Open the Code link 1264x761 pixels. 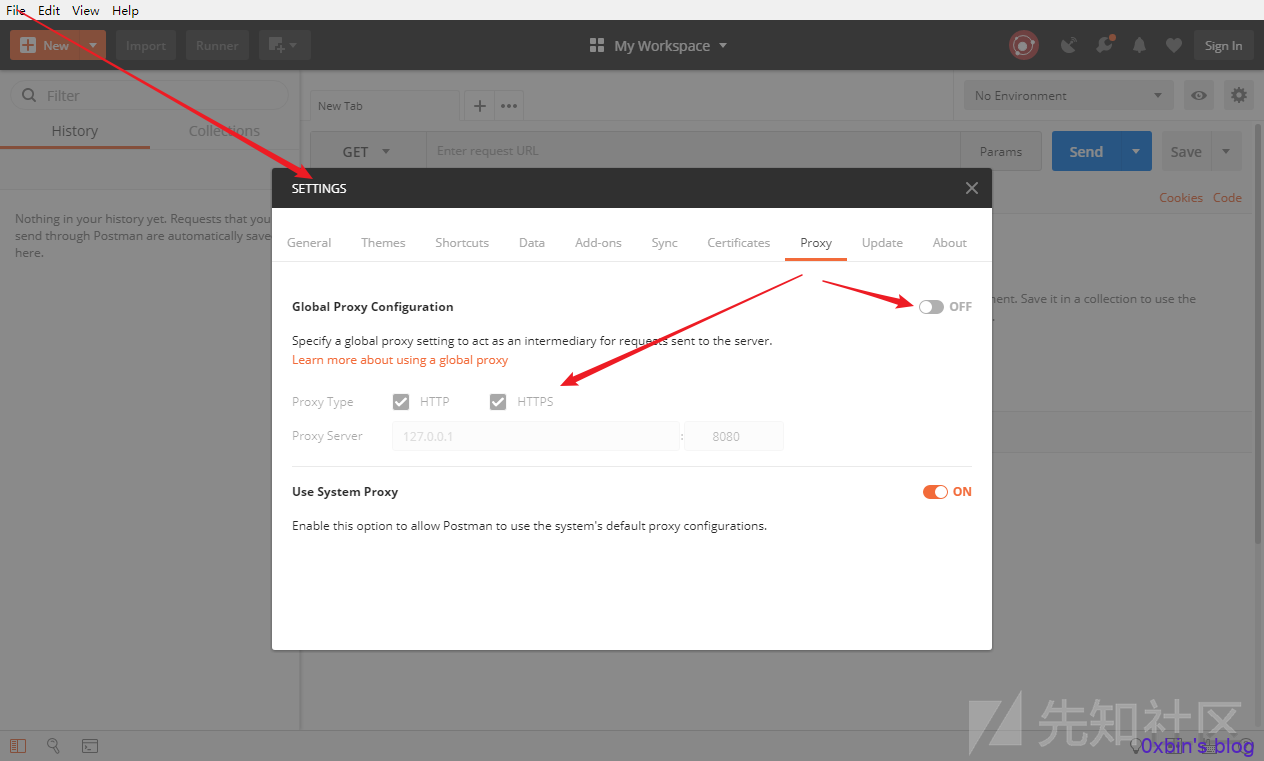(1227, 198)
